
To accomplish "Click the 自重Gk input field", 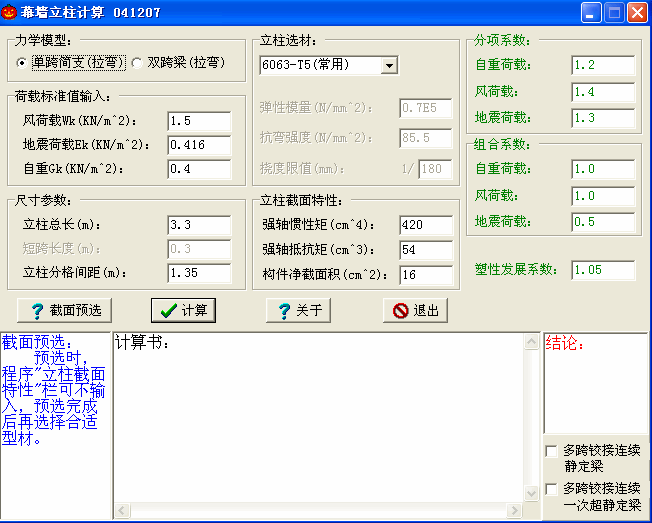I will 199,169.
